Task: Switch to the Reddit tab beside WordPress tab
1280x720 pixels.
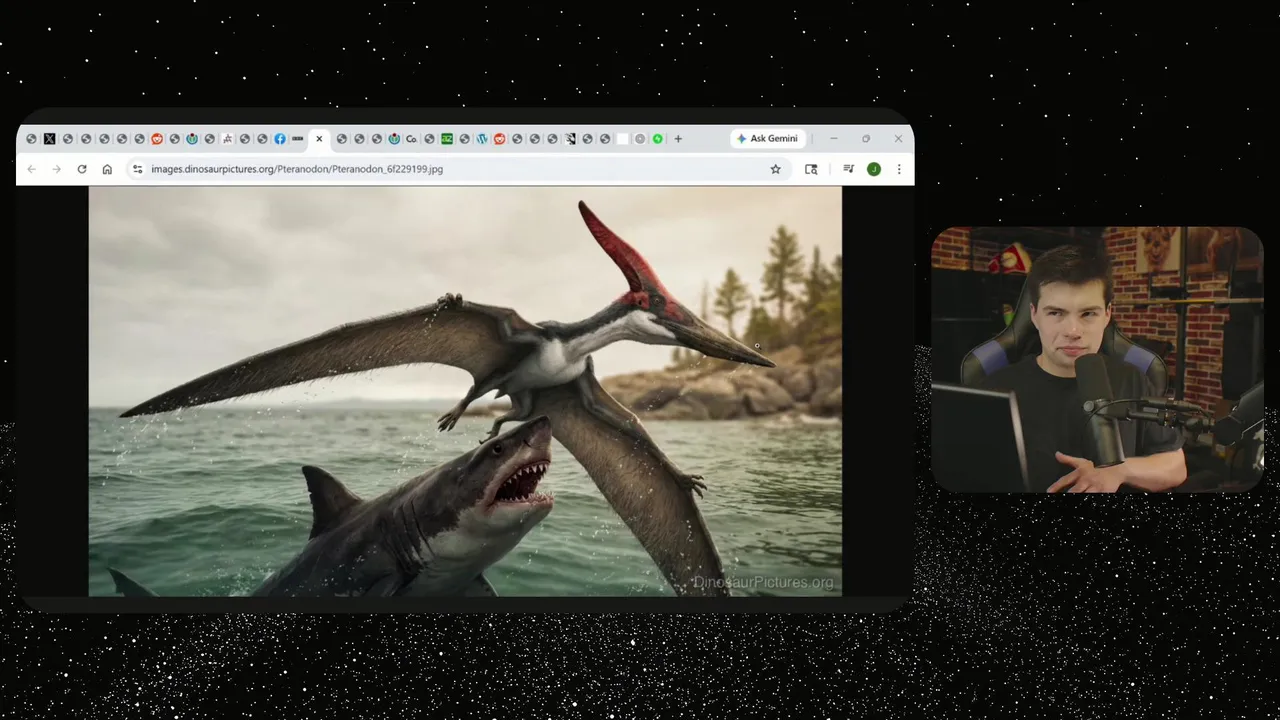Action: 499,139
